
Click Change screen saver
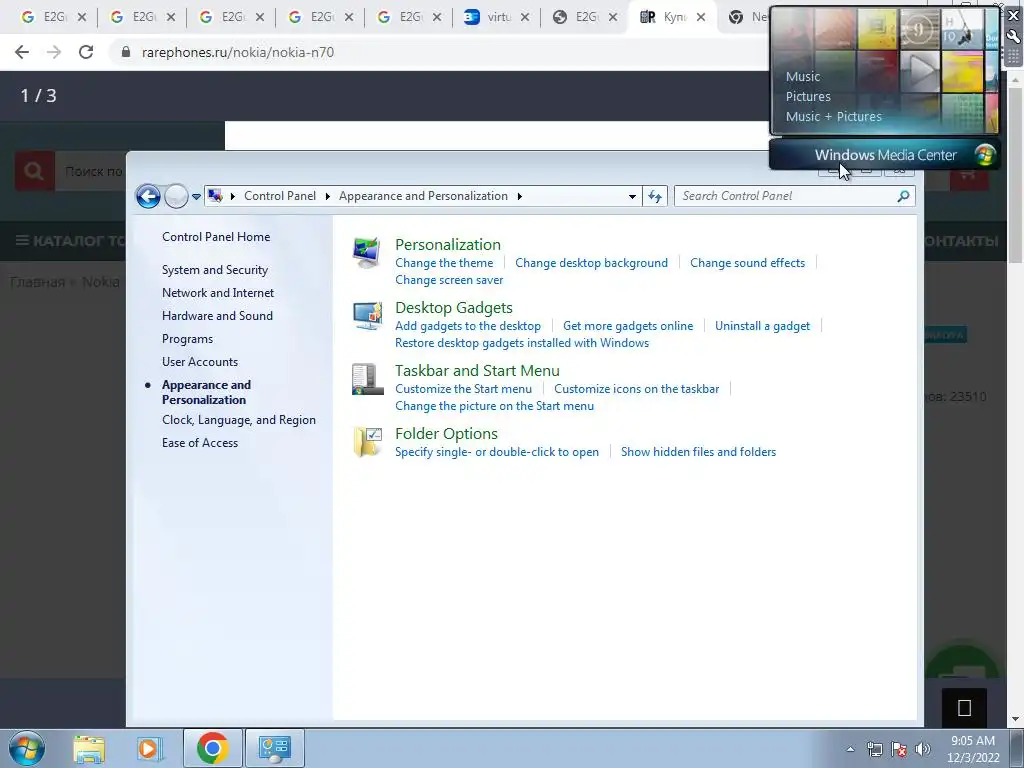tap(449, 280)
